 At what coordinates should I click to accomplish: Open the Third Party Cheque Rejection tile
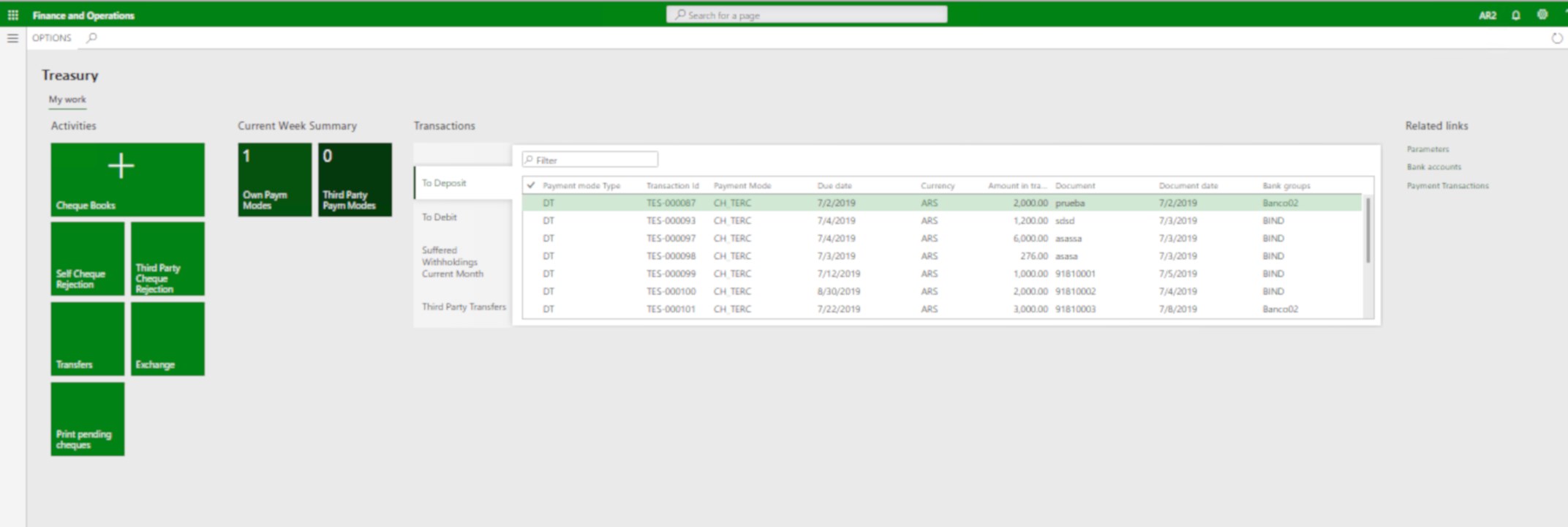[x=167, y=259]
